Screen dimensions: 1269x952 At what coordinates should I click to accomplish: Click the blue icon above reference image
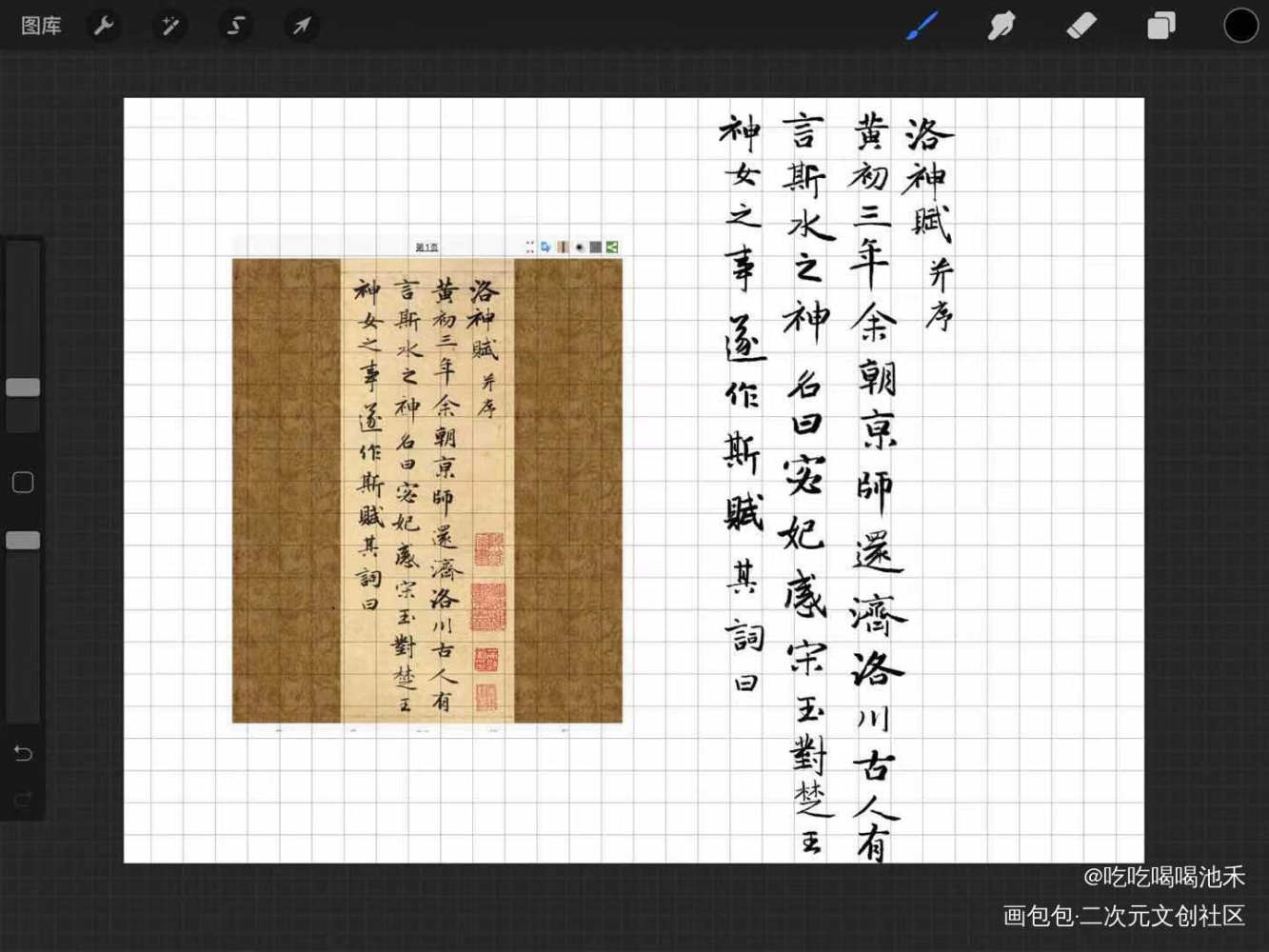(x=545, y=248)
